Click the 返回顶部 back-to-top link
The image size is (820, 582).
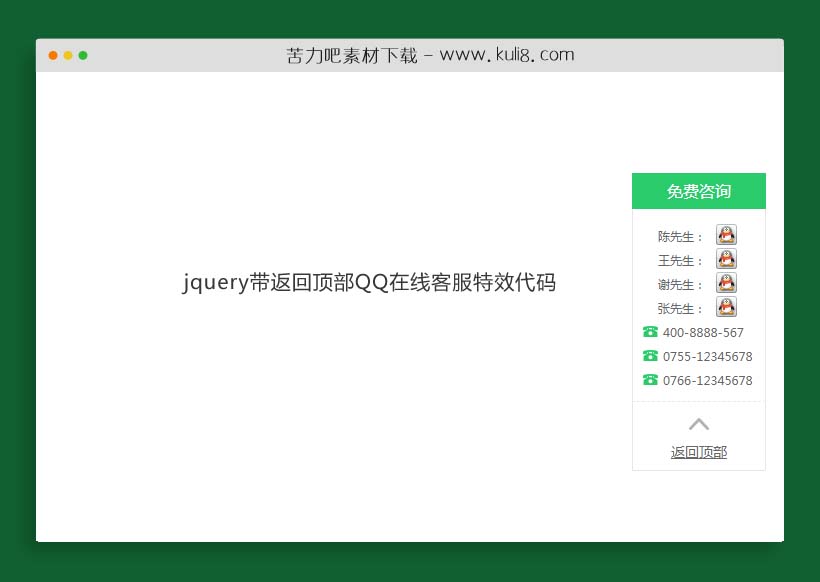point(699,452)
